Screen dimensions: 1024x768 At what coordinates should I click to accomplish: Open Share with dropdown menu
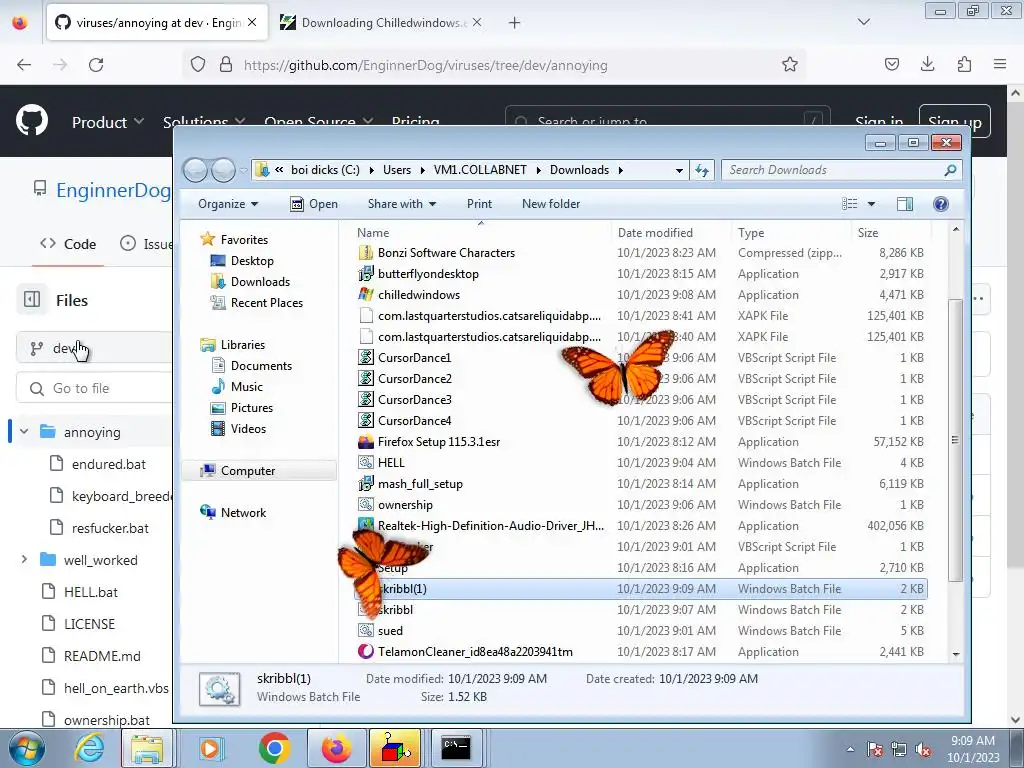[x=402, y=204]
